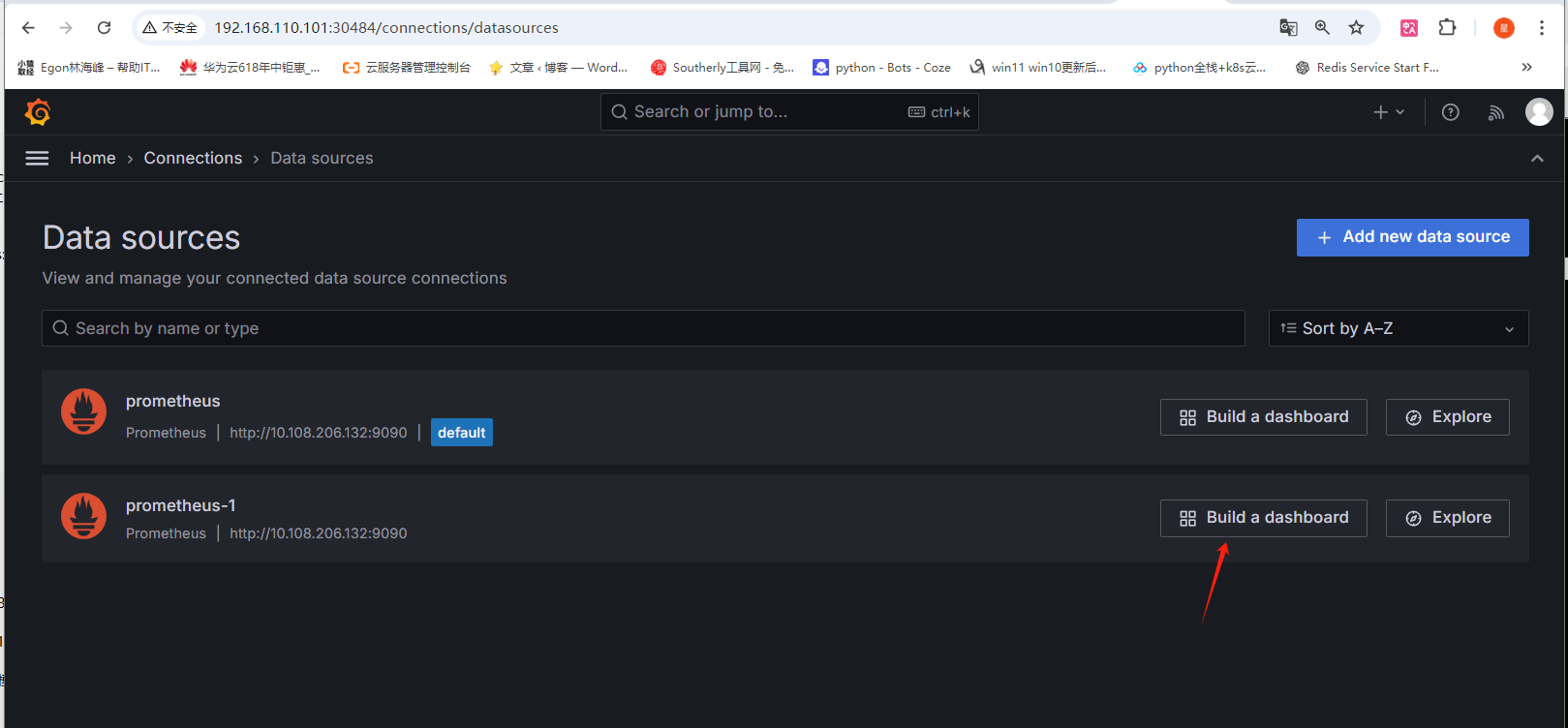This screenshot has height=728, width=1568.
Task: Click Add new data source button
Action: pos(1413,237)
